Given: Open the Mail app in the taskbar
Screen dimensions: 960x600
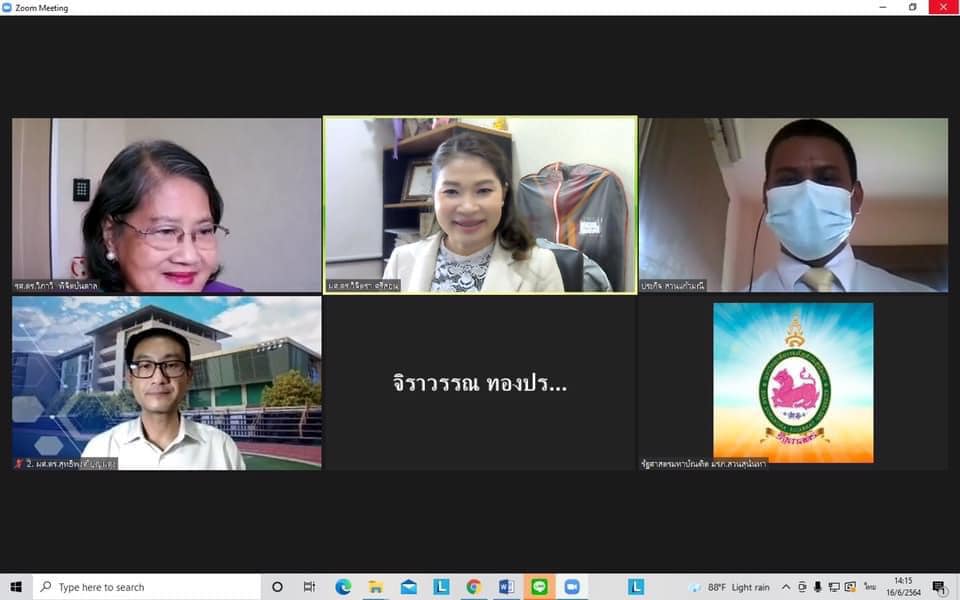Looking at the screenshot, I should pos(409,587).
